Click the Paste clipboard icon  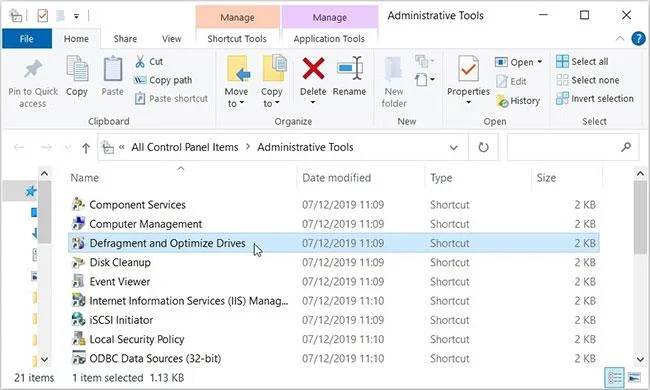click(x=113, y=68)
